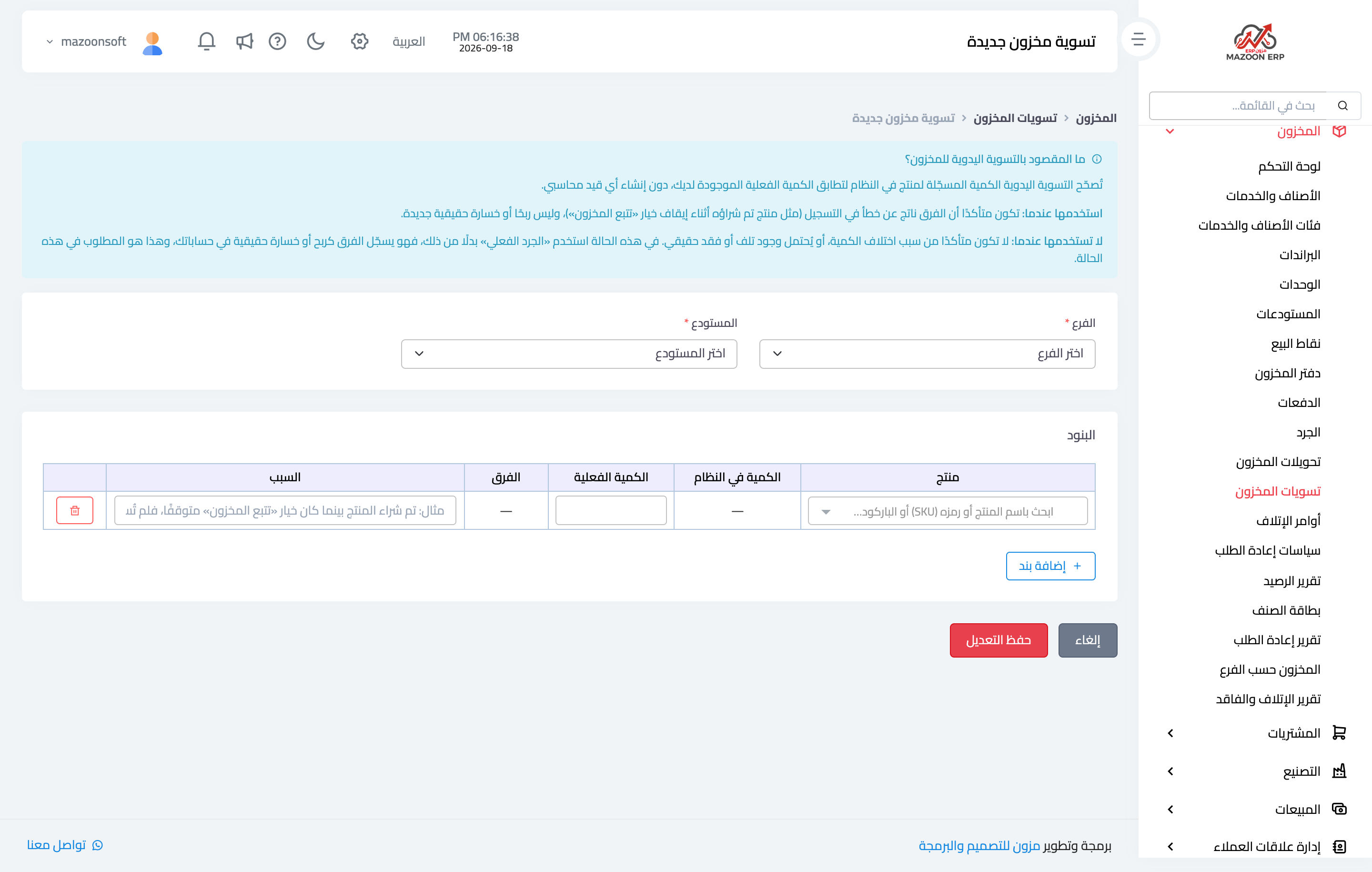The height and width of the screenshot is (872, 1372).
Task: Open أوامر الإتلاف menu item
Action: pyautogui.click(x=1288, y=521)
